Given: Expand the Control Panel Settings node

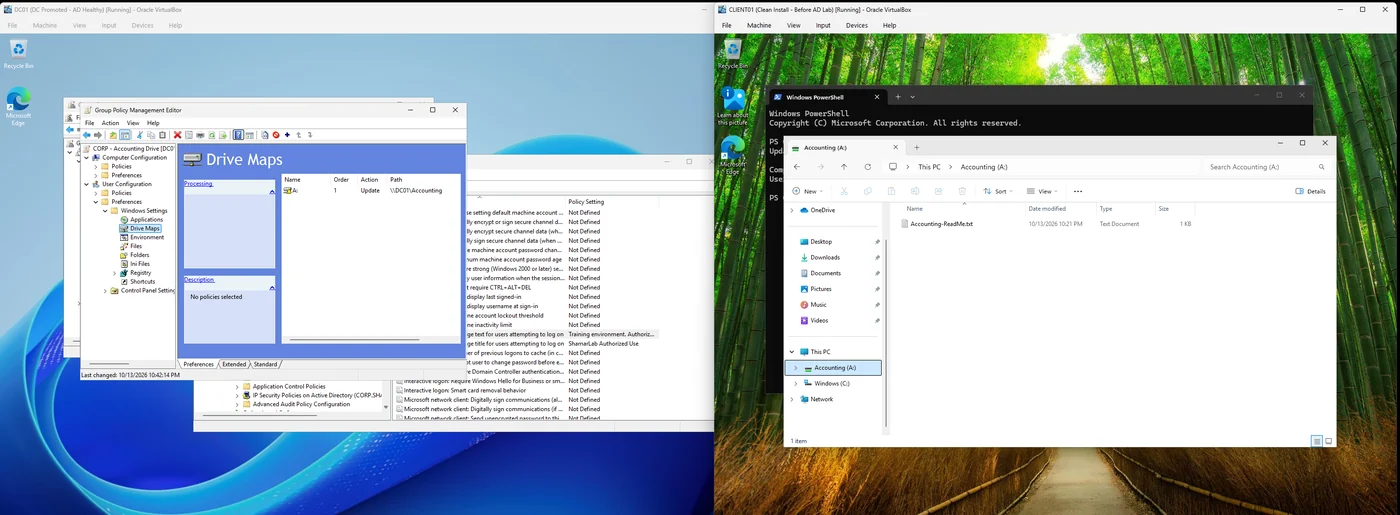Looking at the screenshot, I should coord(105,290).
